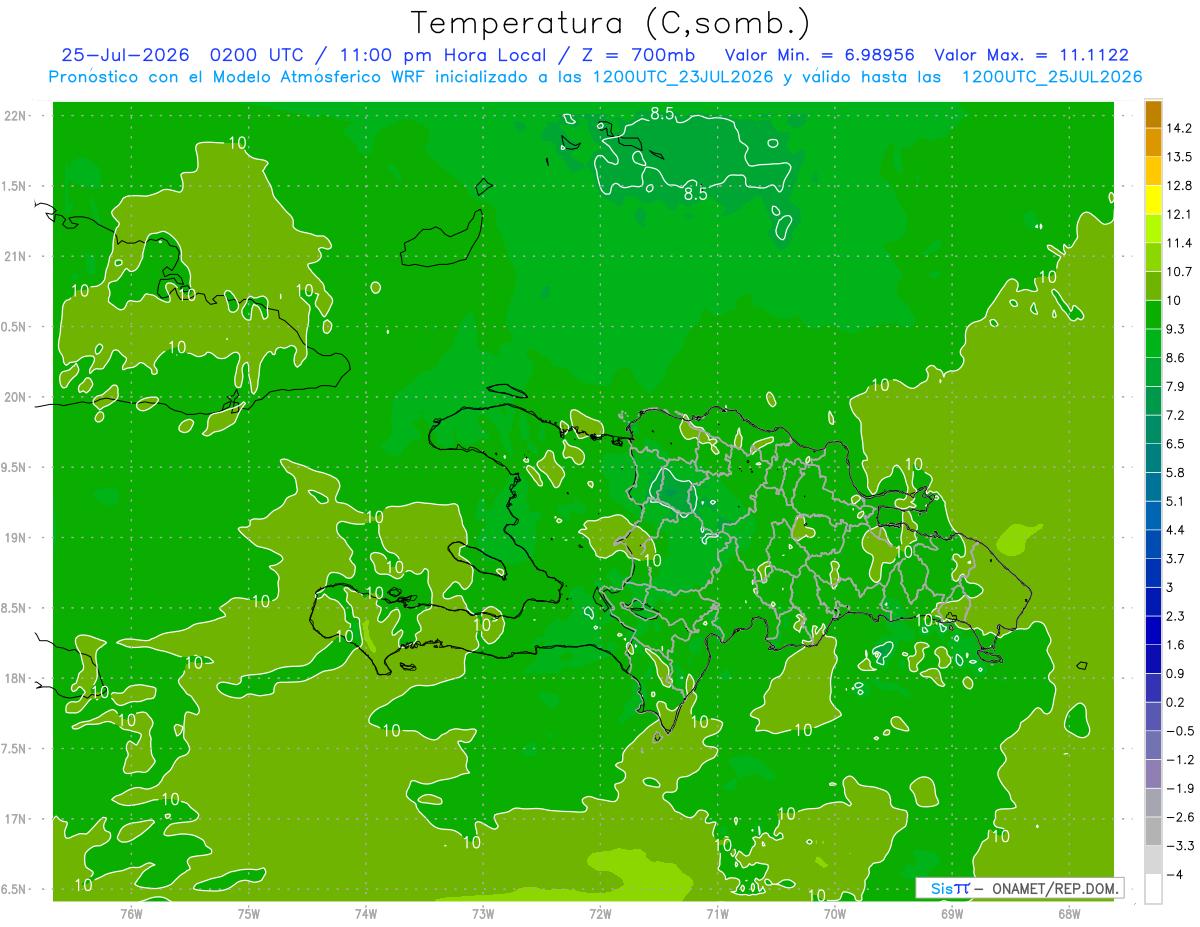This screenshot has height=927, width=1200.
Task: Click the 76W longitude label
Action: 131,913
